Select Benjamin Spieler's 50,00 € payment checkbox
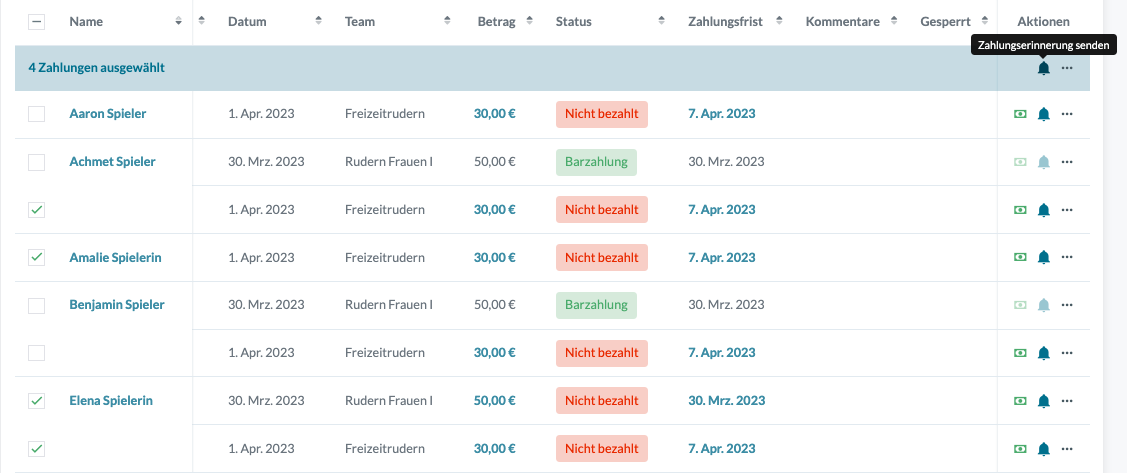 tap(37, 305)
